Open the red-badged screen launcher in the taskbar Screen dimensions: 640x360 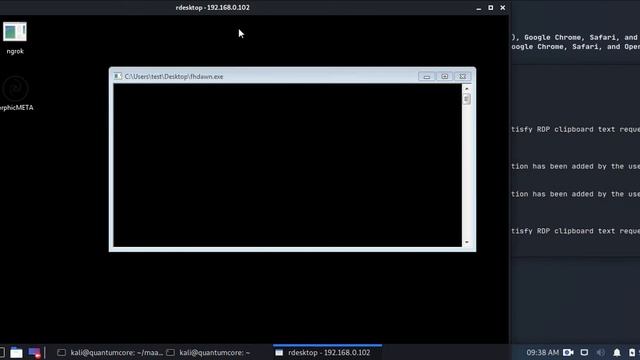35,352
